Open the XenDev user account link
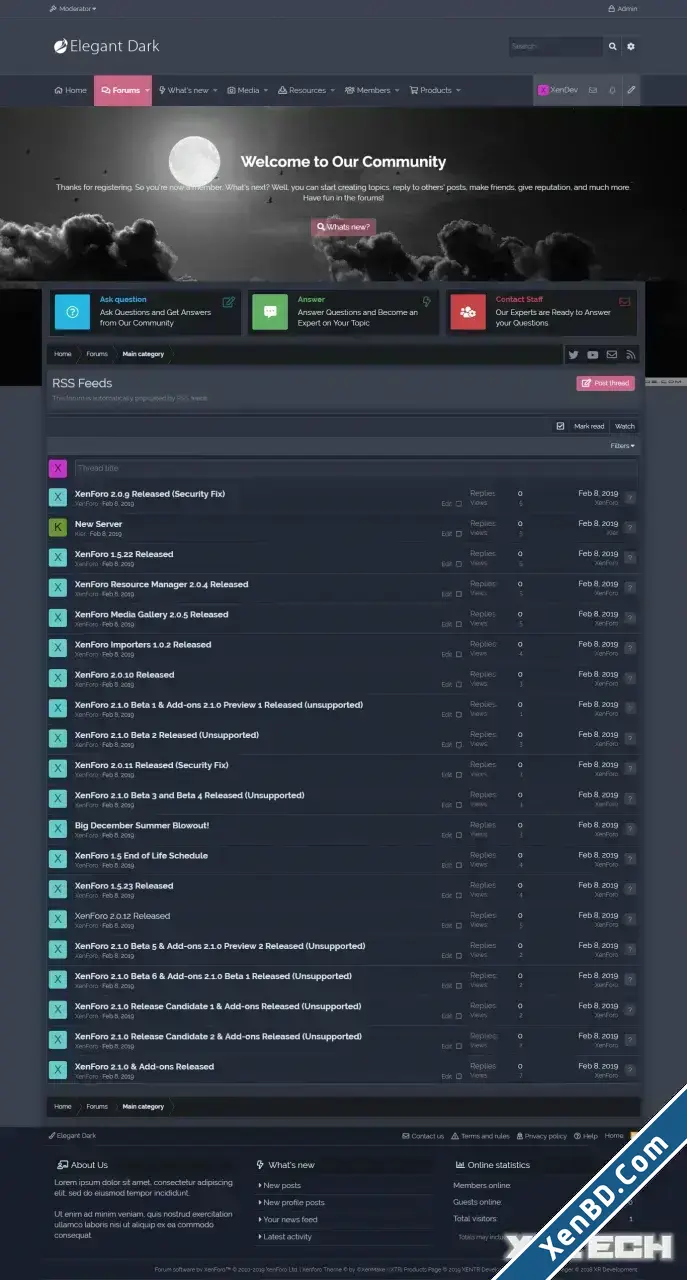 [558, 90]
